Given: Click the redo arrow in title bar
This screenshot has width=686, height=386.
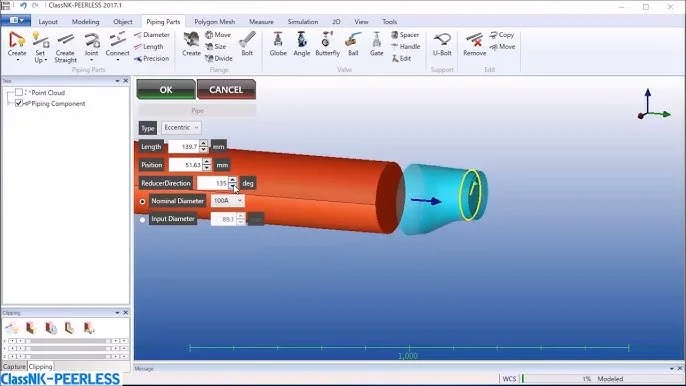Looking at the screenshot, I should click(35, 5).
